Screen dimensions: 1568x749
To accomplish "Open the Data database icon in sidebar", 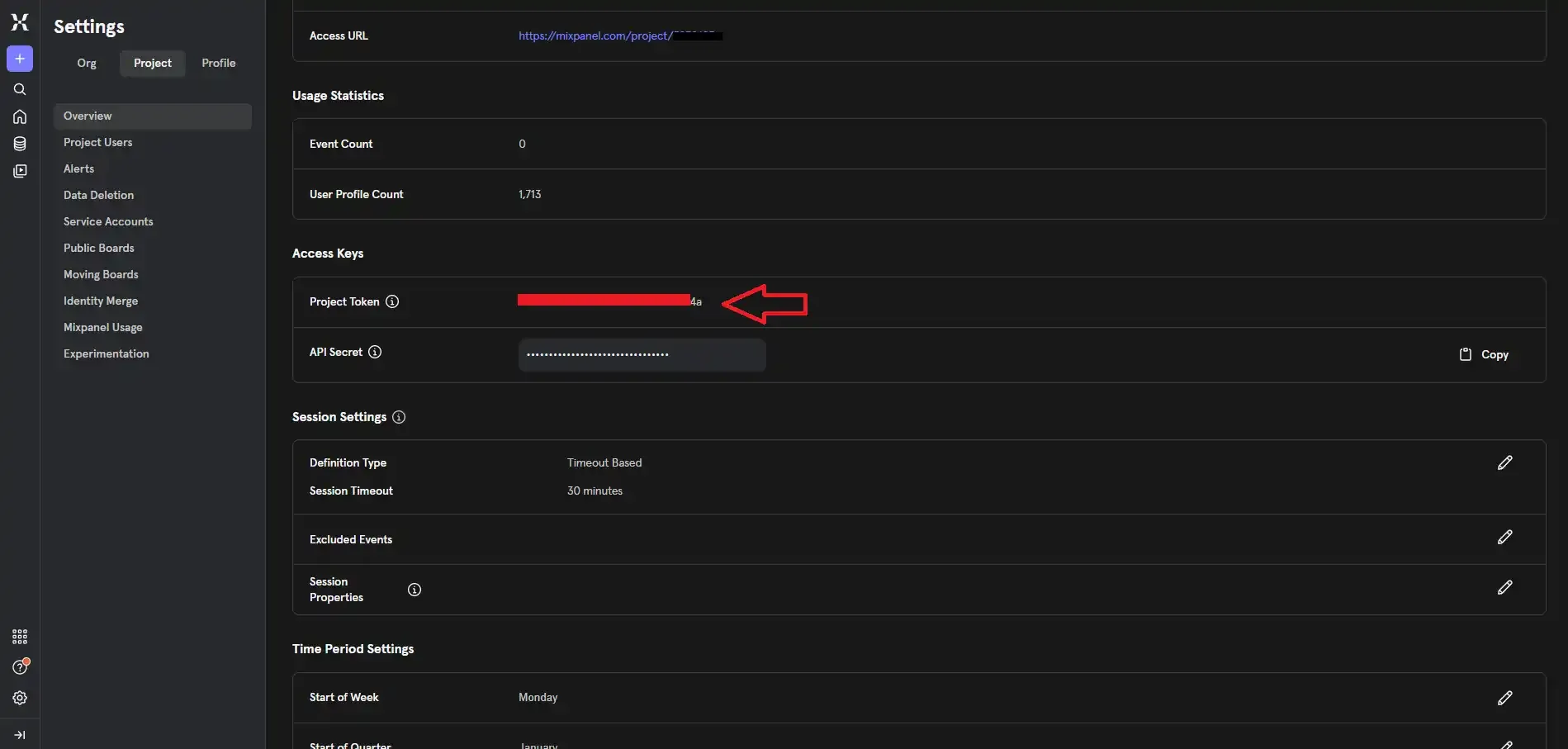I will tap(20, 144).
